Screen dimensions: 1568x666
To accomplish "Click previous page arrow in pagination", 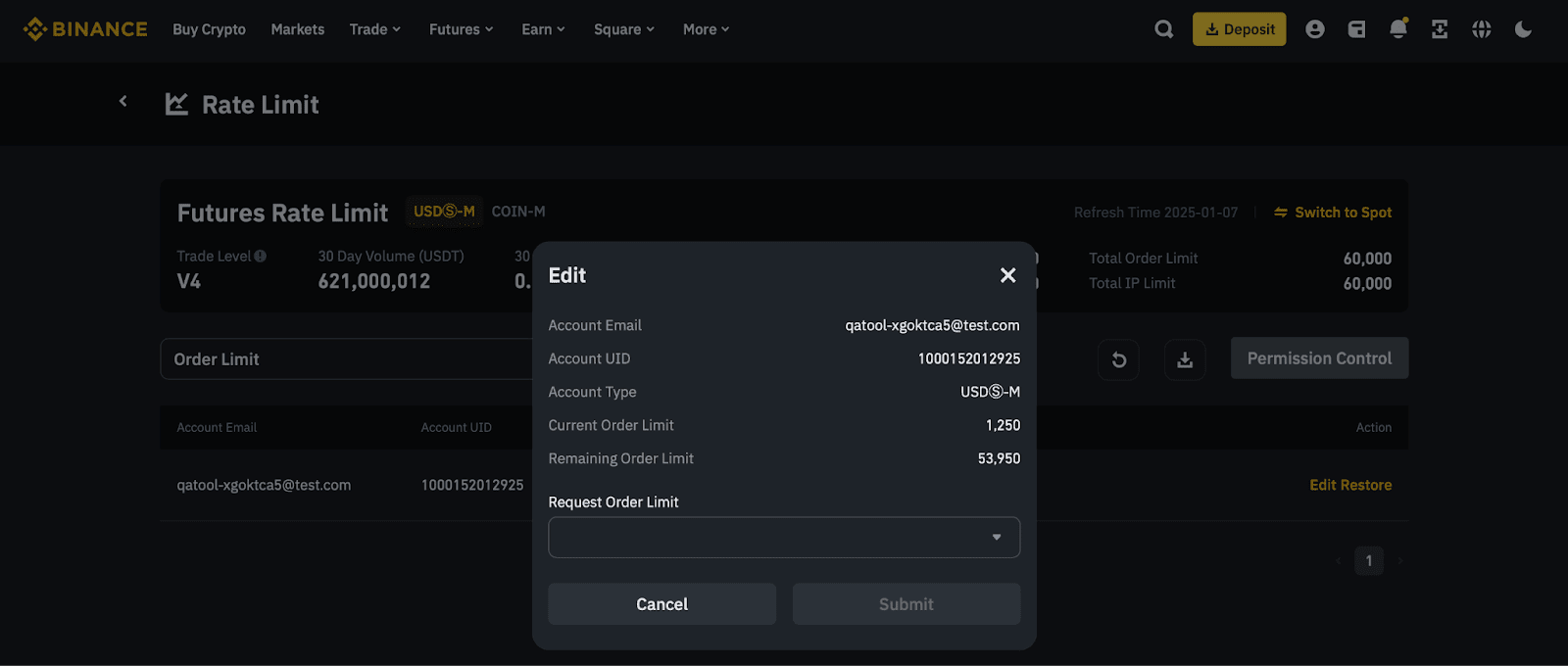I will pyautogui.click(x=1338, y=561).
